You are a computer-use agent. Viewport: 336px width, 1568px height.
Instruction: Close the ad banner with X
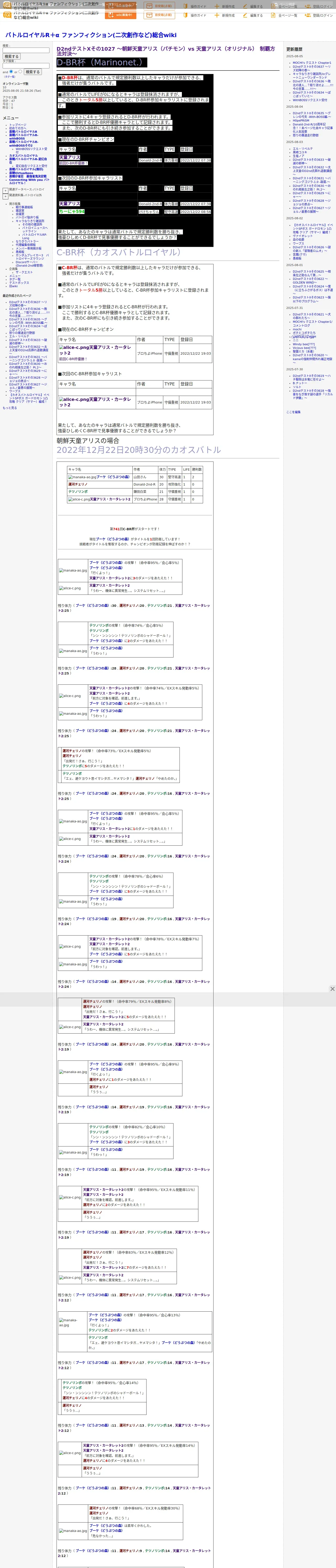tap(332, 989)
